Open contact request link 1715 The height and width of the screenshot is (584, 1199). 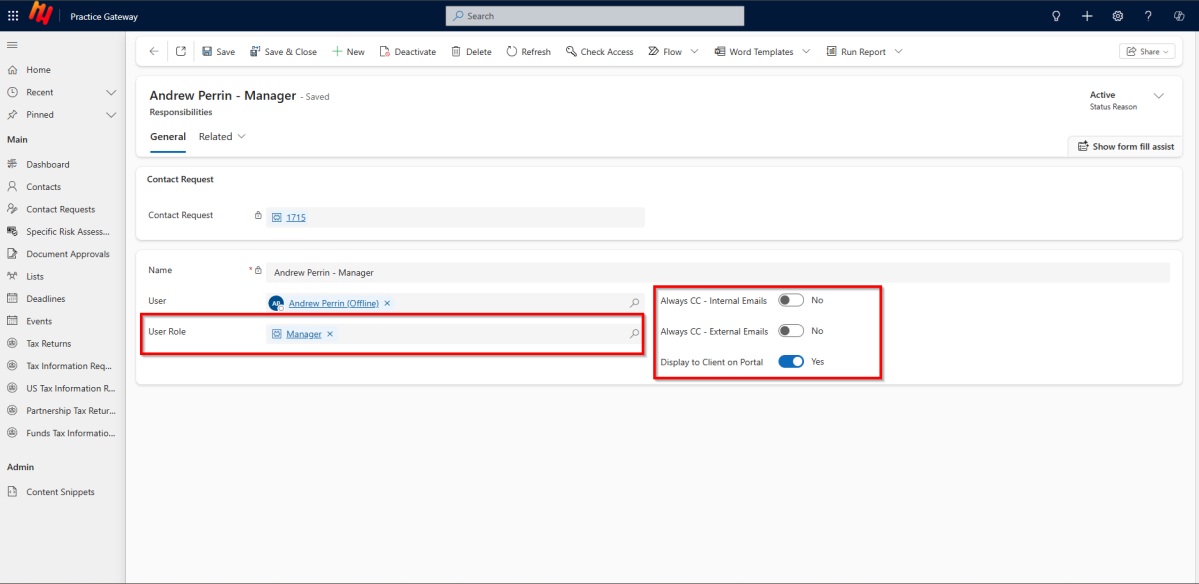(296, 217)
